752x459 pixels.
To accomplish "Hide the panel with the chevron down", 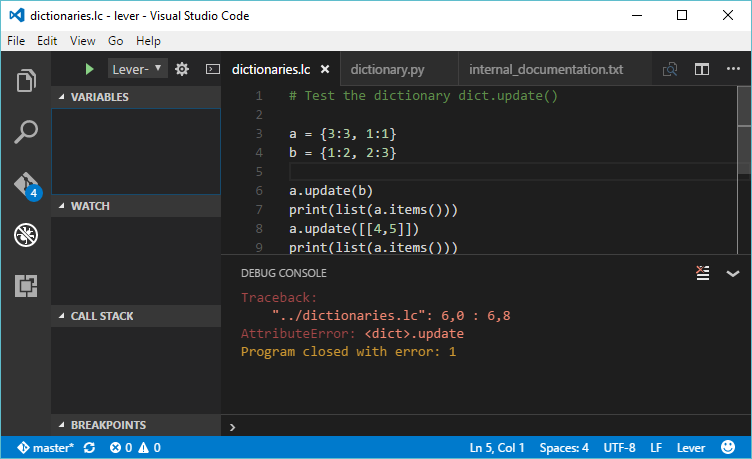I will tap(733, 273).
